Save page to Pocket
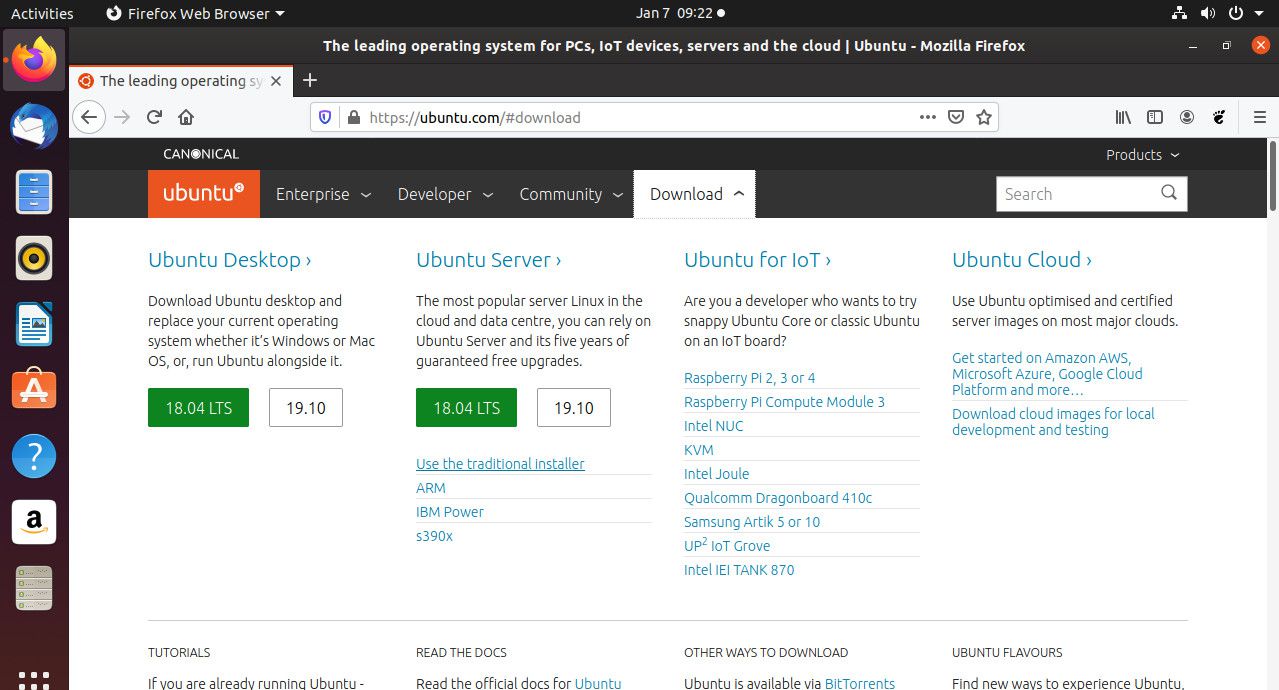Image resolution: width=1279 pixels, height=690 pixels. click(x=956, y=117)
